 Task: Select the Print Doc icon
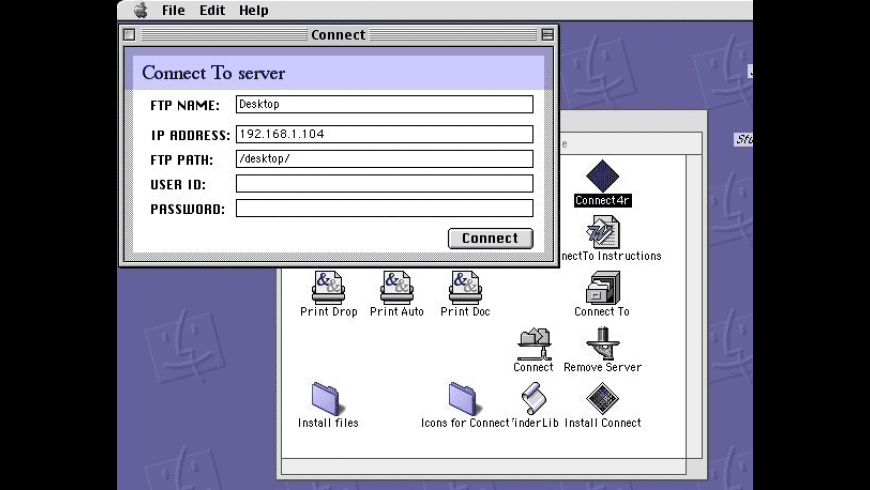coord(465,287)
